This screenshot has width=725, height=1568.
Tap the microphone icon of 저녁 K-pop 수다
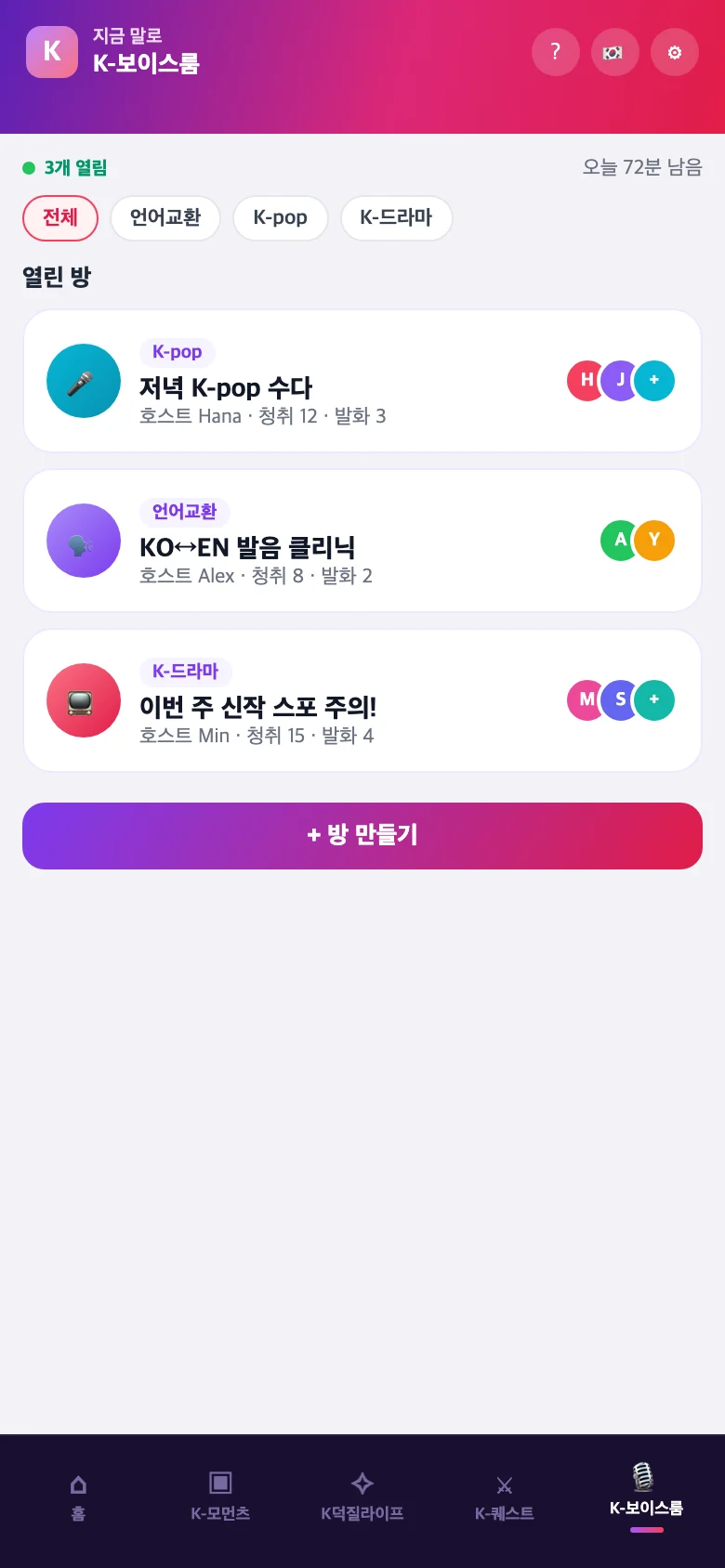[84, 381]
